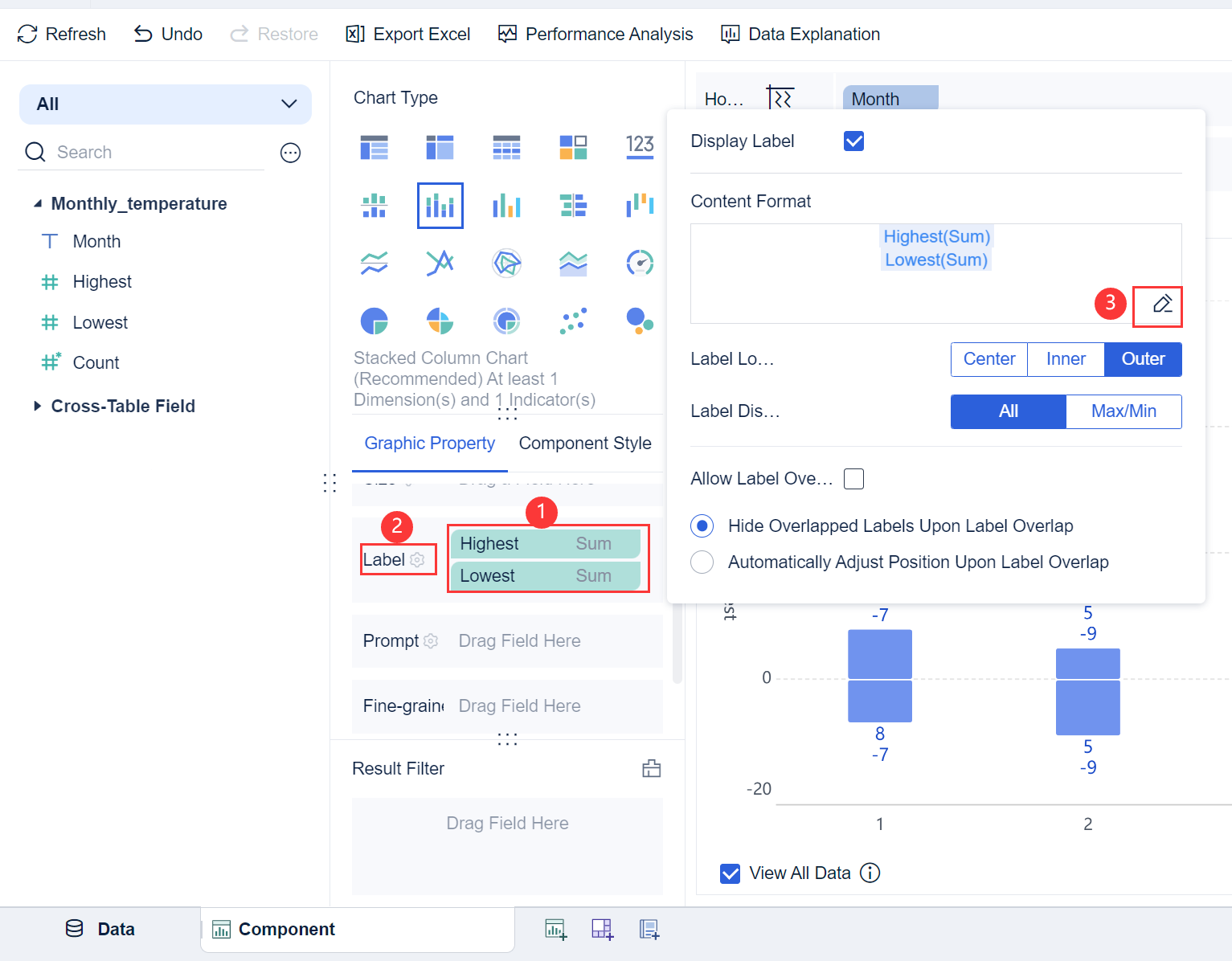Click the Export Excel button
The image size is (1232, 961).
pos(407,34)
